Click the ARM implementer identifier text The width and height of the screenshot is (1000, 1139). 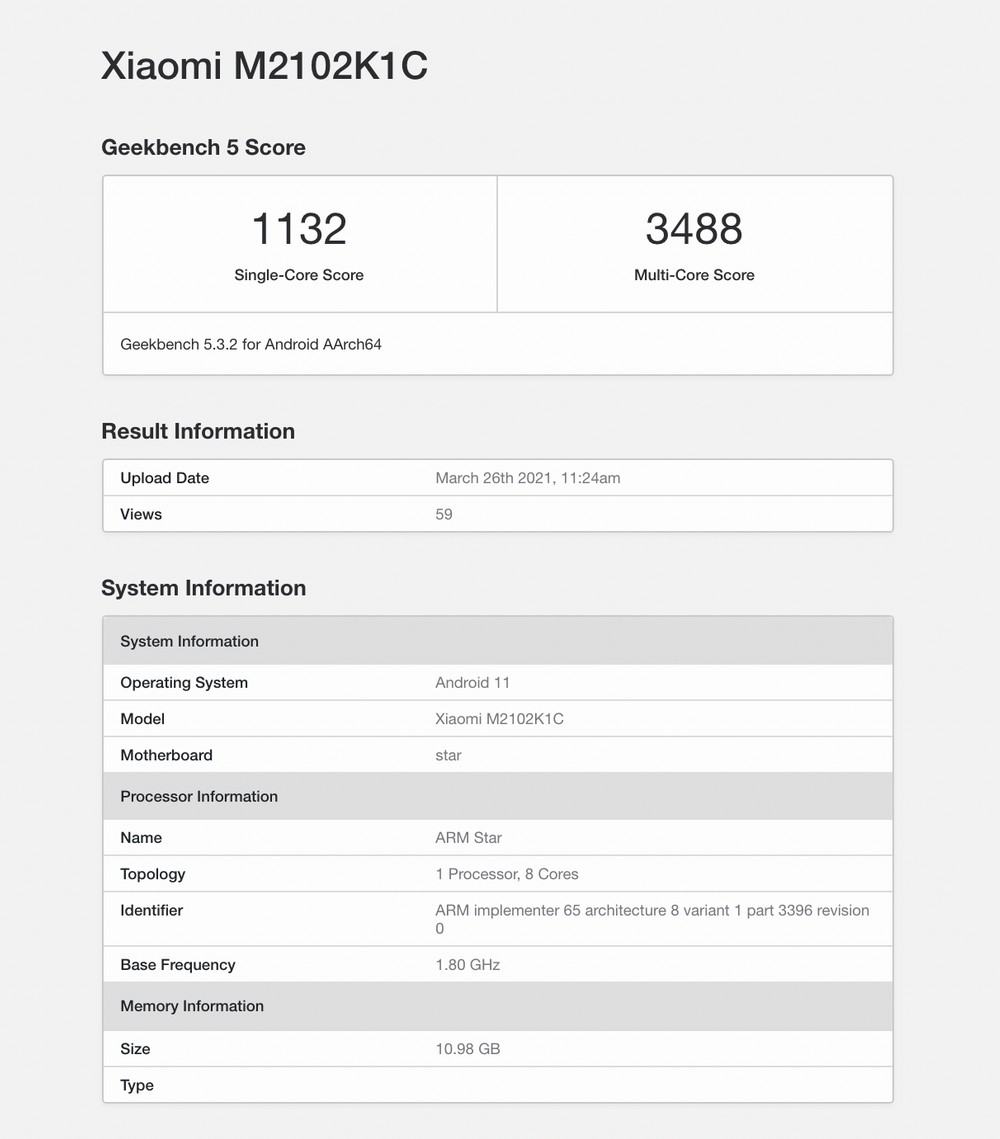click(x=651, y=910)
